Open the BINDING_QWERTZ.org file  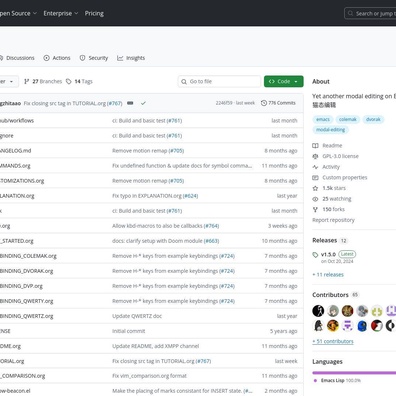click(x=26, y=316)
